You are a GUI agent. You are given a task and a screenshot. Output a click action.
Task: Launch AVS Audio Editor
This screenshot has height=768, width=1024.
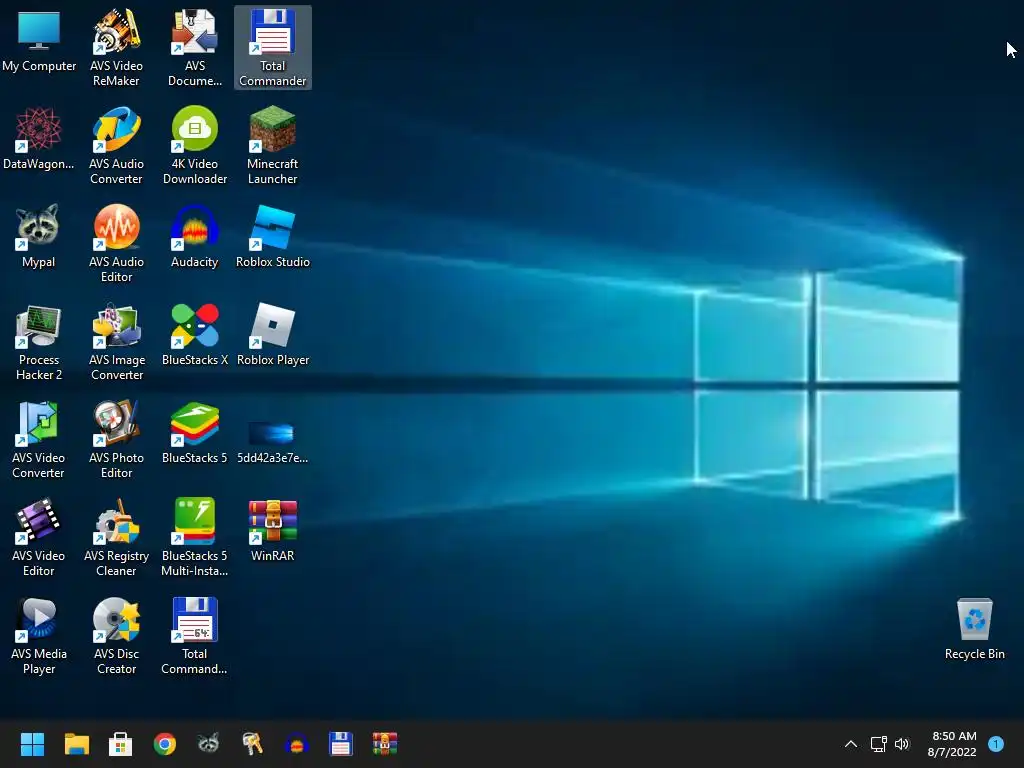pos(116,243)
